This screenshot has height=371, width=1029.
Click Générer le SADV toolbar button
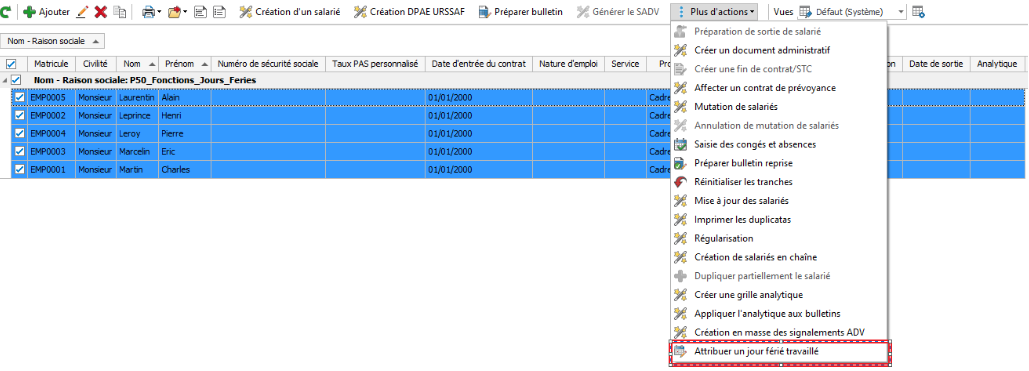point(618,12)
